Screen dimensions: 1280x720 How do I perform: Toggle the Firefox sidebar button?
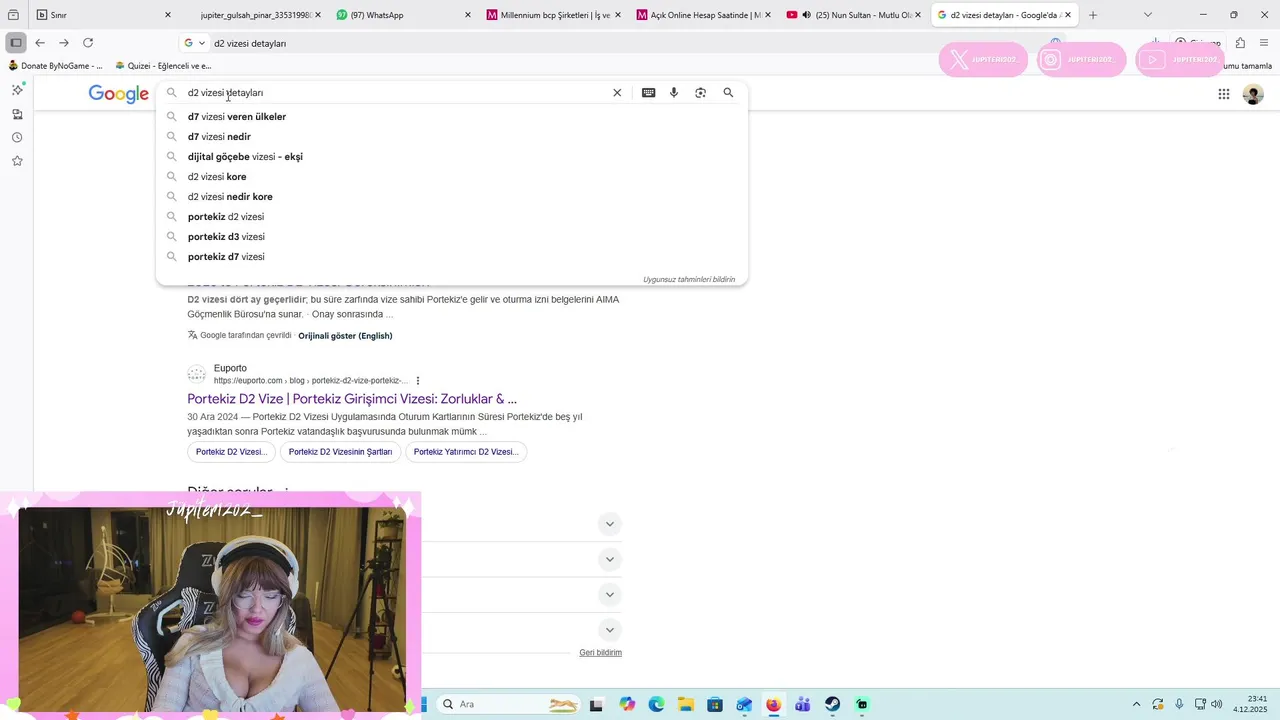coord(15,43)
